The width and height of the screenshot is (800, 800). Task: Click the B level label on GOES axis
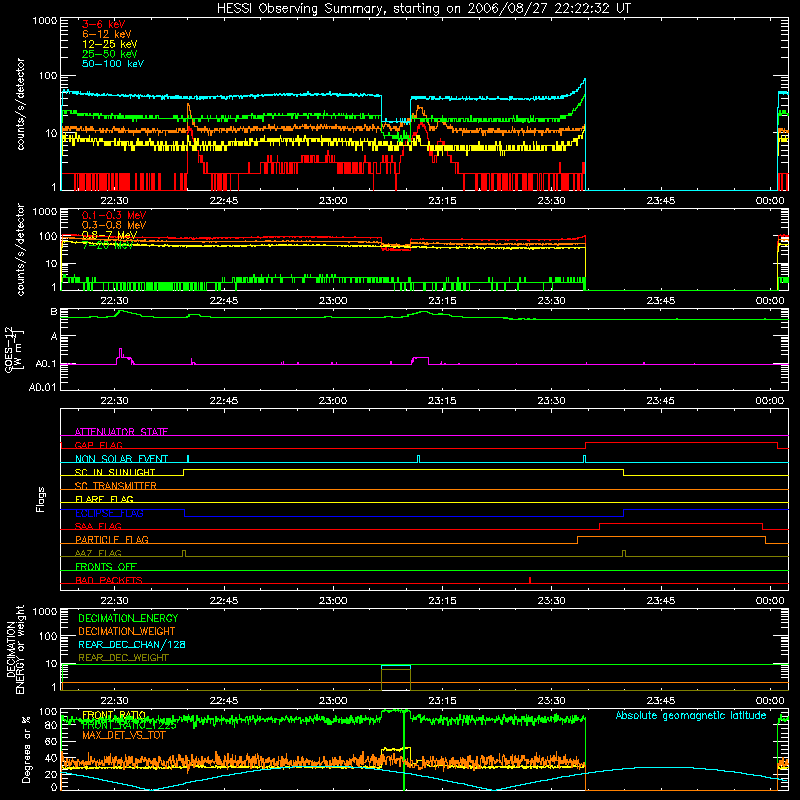tap(54, 312)
